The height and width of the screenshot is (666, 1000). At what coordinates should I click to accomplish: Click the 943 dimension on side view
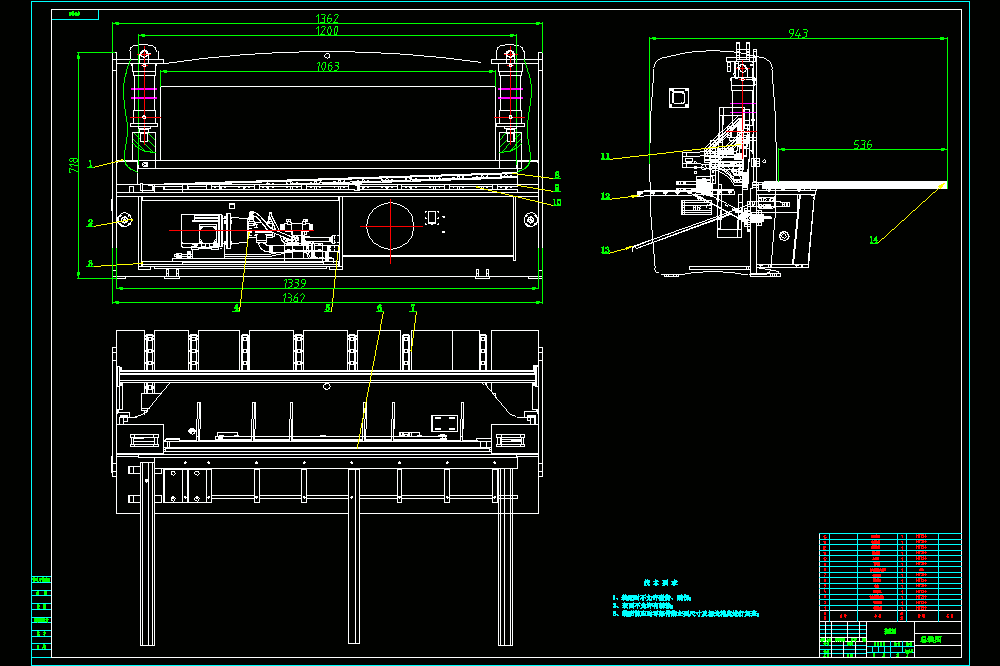[x=798, y=33]
